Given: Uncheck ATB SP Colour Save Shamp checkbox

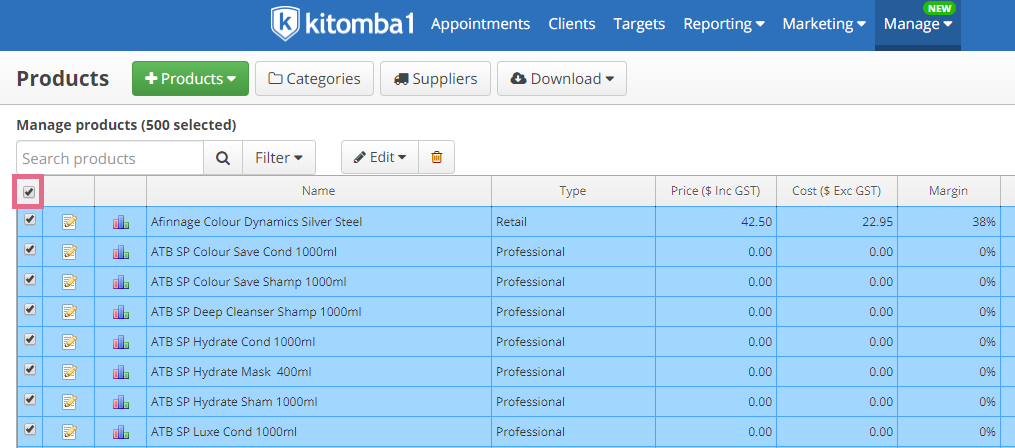Looking at the screenshot, I should [29, 279].
